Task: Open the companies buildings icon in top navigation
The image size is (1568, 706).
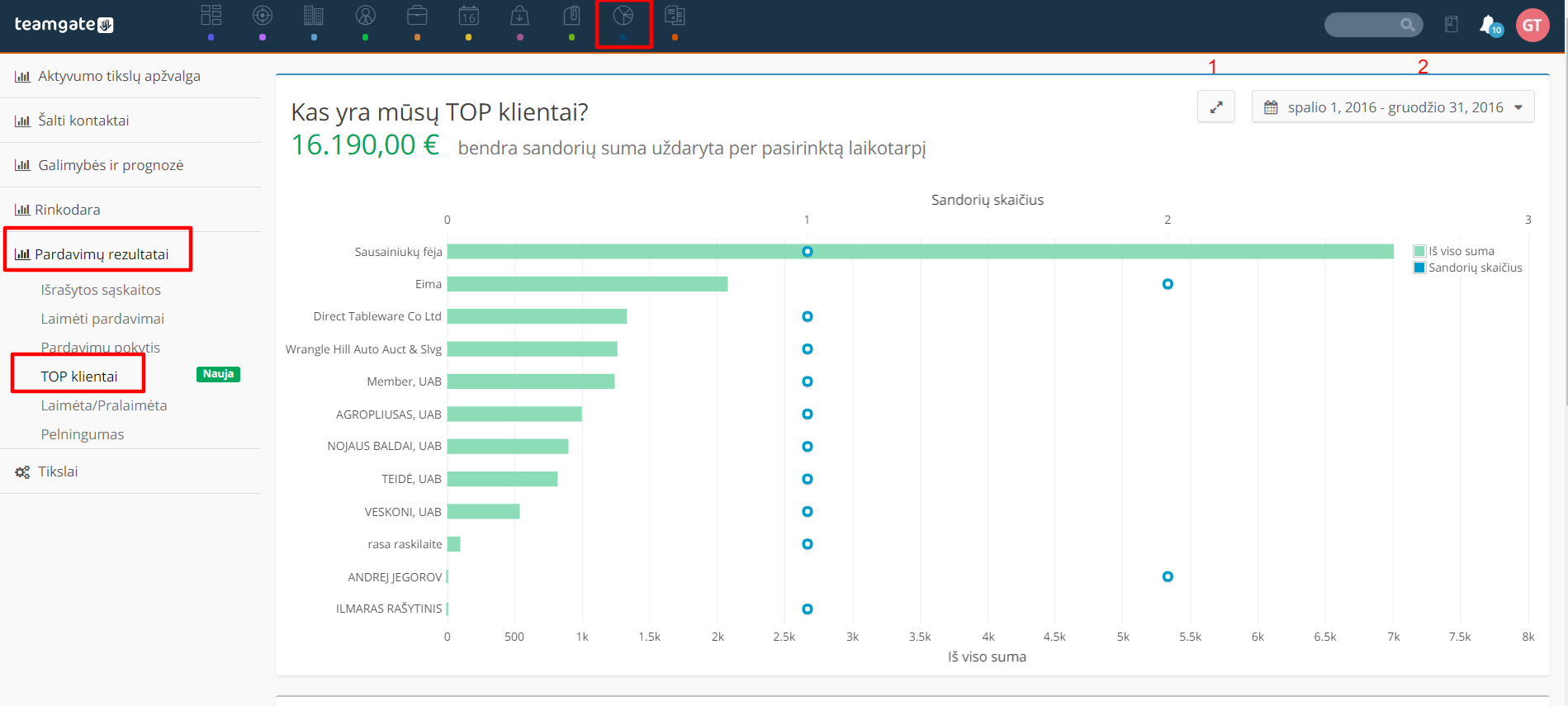Action: pos(314,16)
